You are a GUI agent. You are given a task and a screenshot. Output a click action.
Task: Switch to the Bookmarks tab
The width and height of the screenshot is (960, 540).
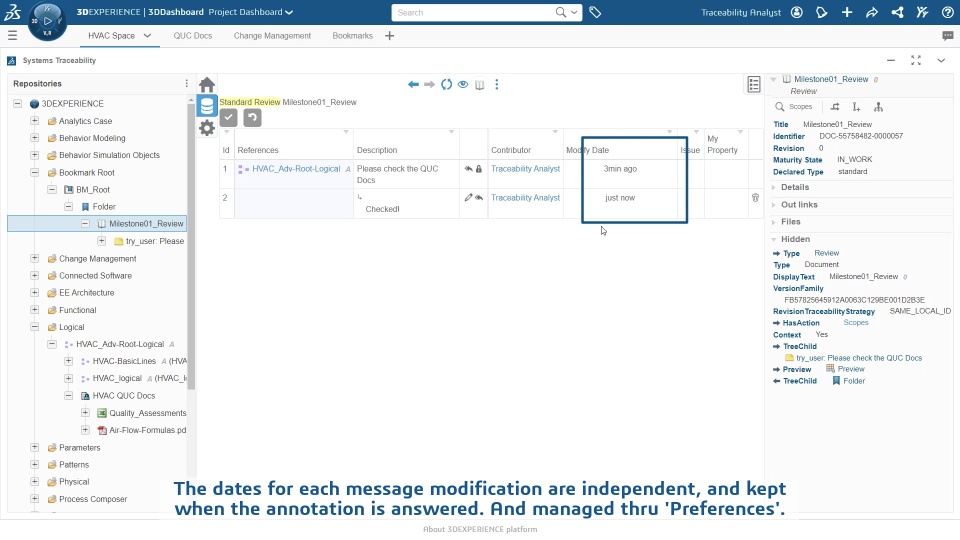[353, 36]
